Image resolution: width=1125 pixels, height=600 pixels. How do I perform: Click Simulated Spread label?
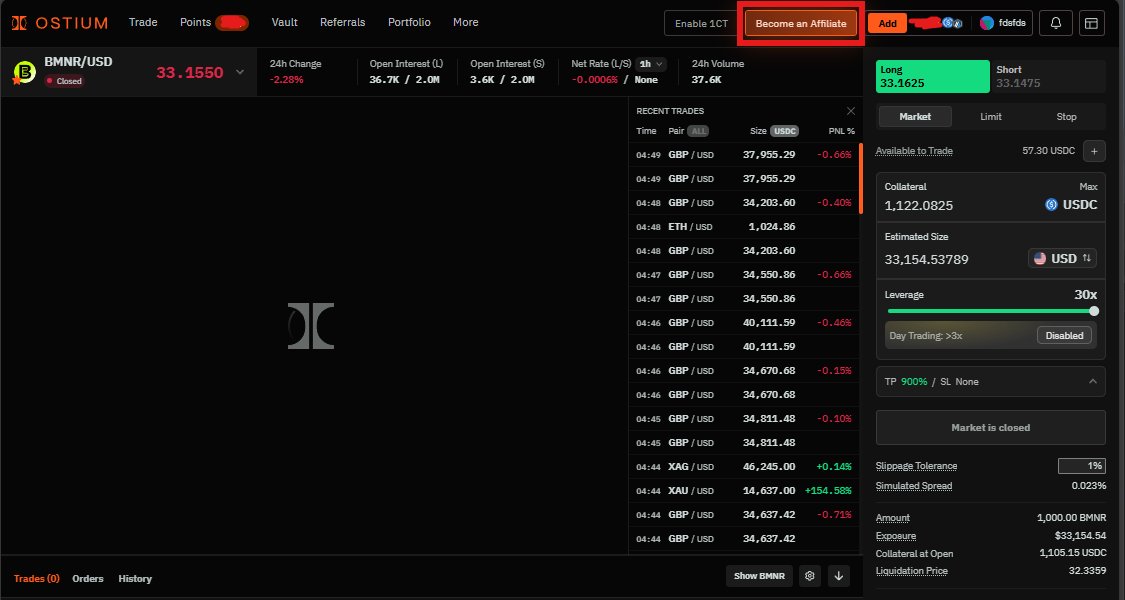coord(913,486)
